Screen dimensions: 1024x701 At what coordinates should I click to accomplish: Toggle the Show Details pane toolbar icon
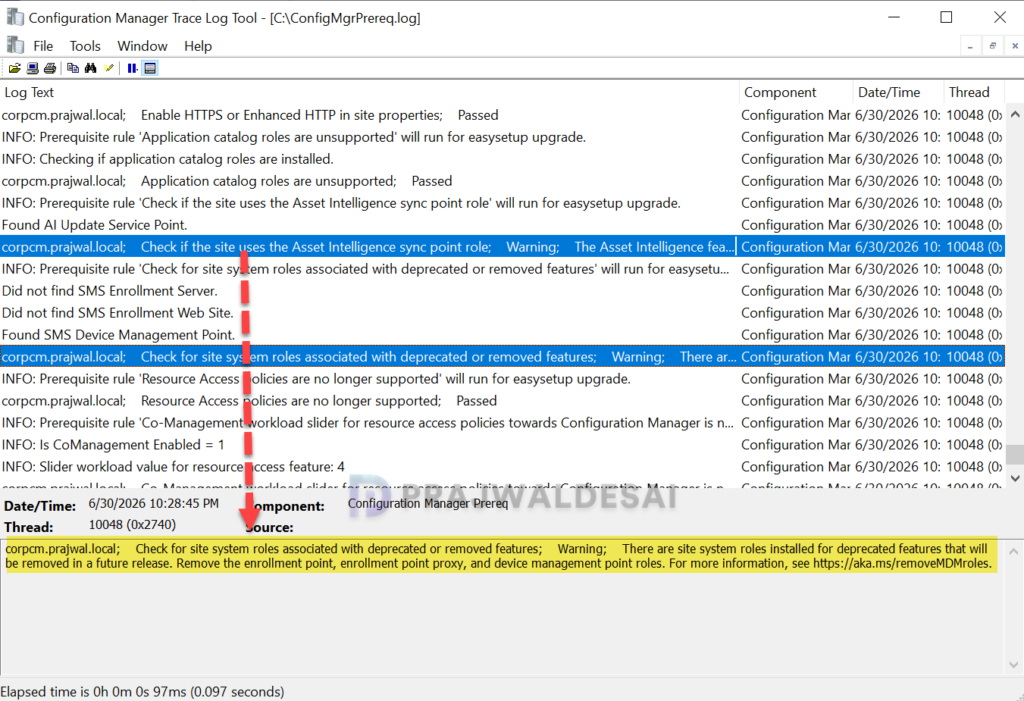(150, 68)
